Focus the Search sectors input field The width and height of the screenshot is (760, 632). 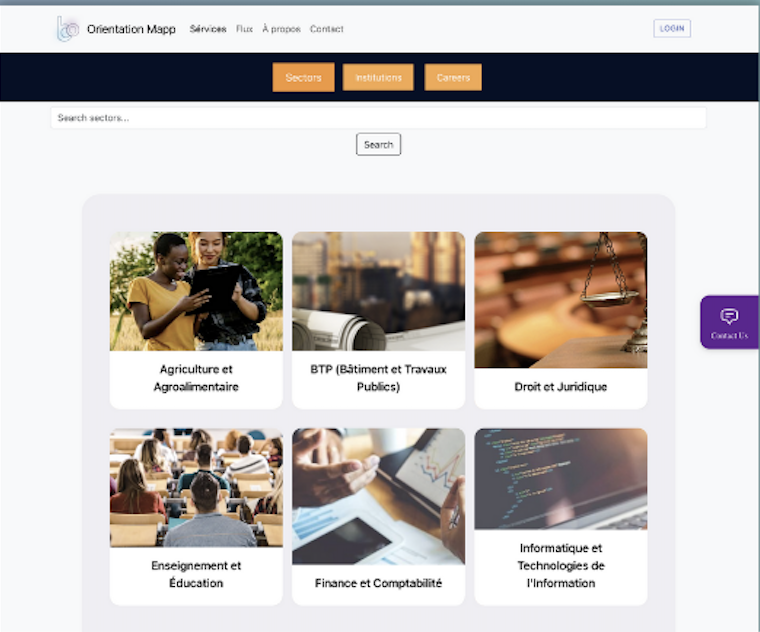pyautogui.click(x=378, y=118)
